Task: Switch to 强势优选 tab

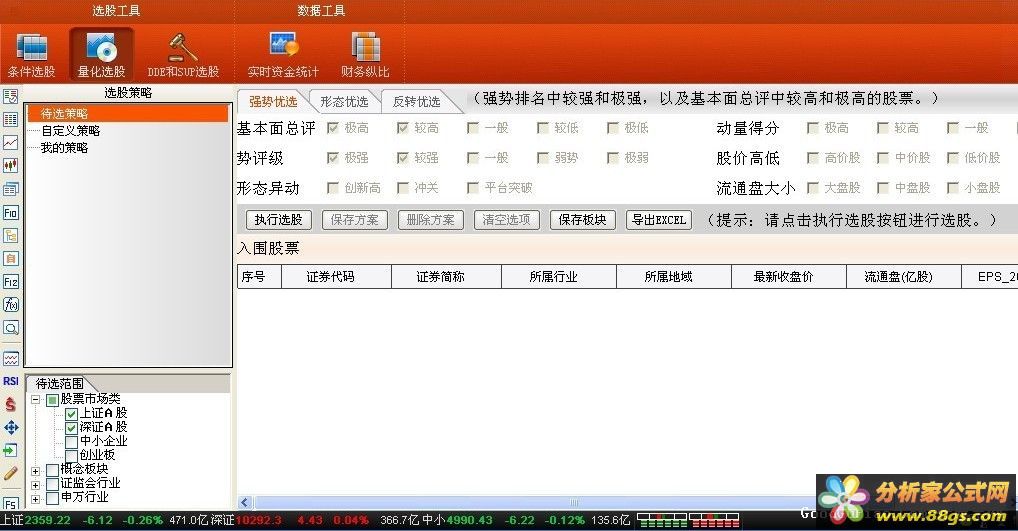Action: pyautogui.click(x=273, y=101)
